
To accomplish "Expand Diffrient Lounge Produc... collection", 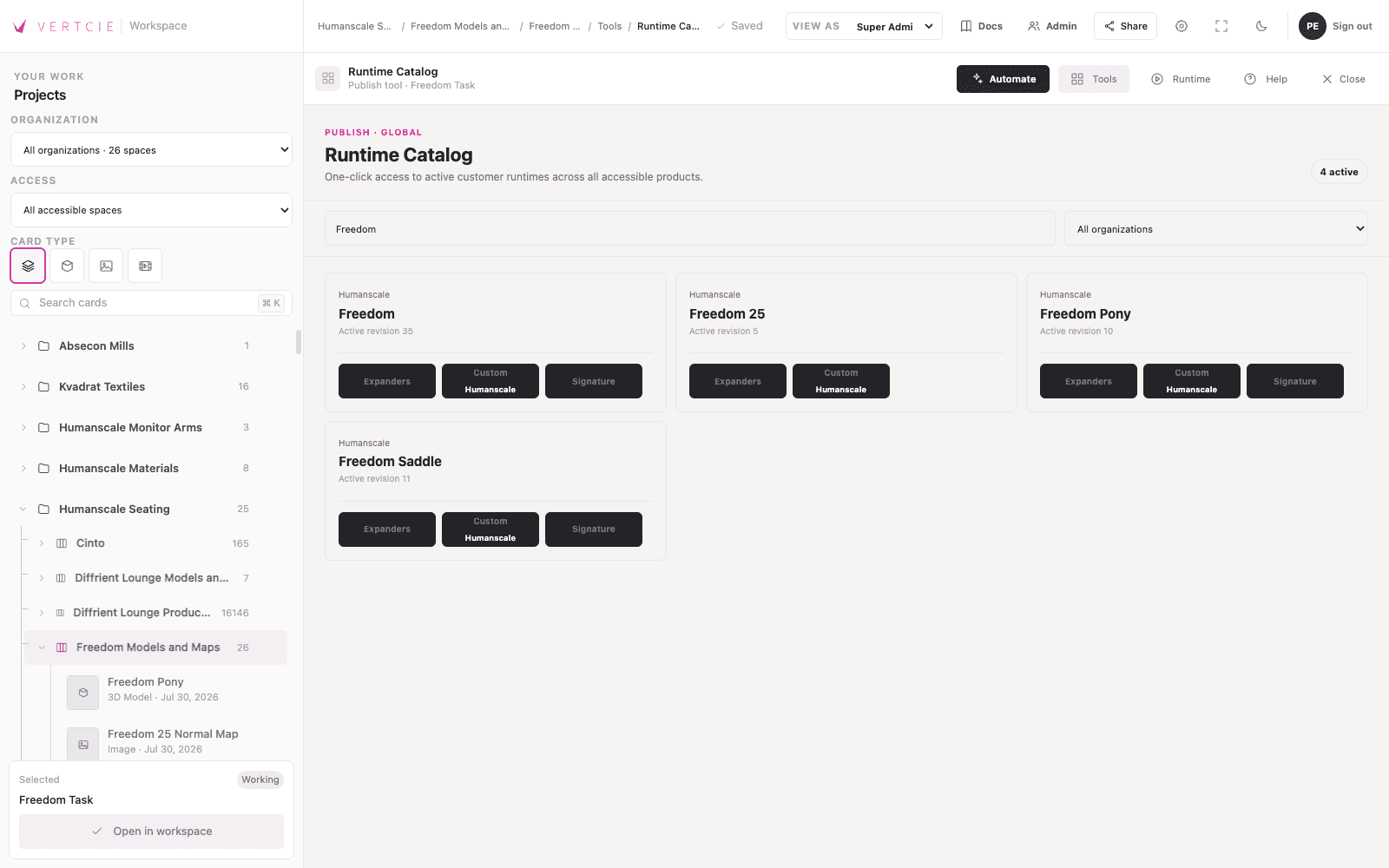I will tap(42, 613).
